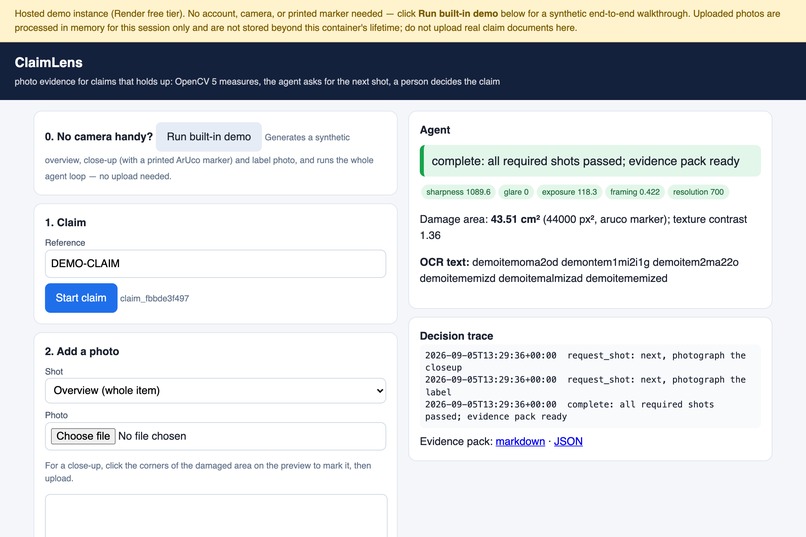This screenshot has height=537, width=806.
Task: Focus the claim Reference input field
Action: [x=215, y=264]
